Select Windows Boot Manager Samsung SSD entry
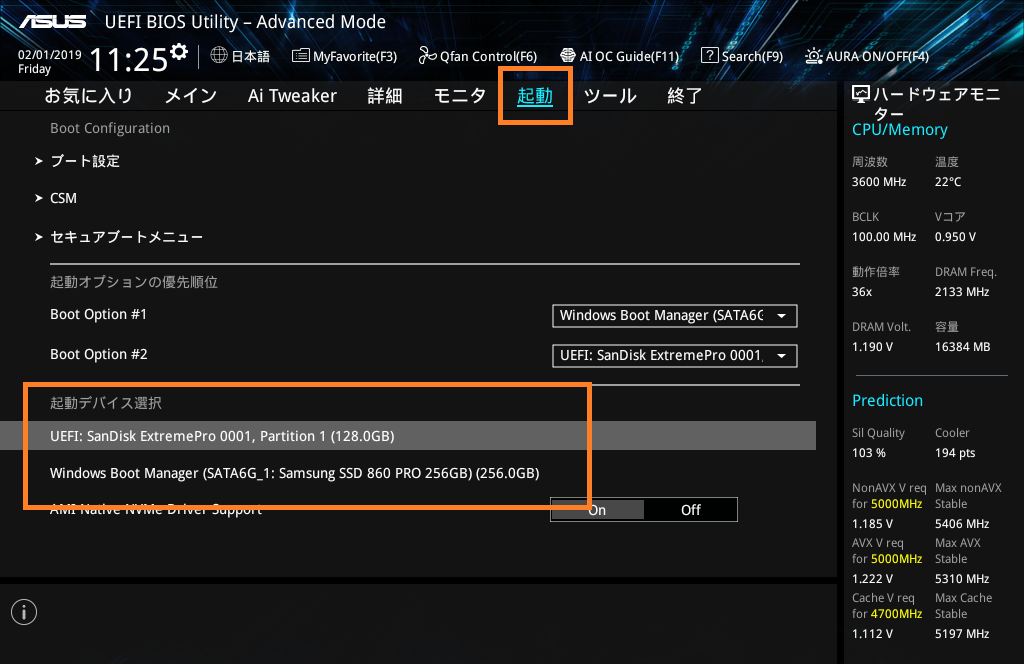Viewport: 1024px width, 664px height. pos(295,472)
